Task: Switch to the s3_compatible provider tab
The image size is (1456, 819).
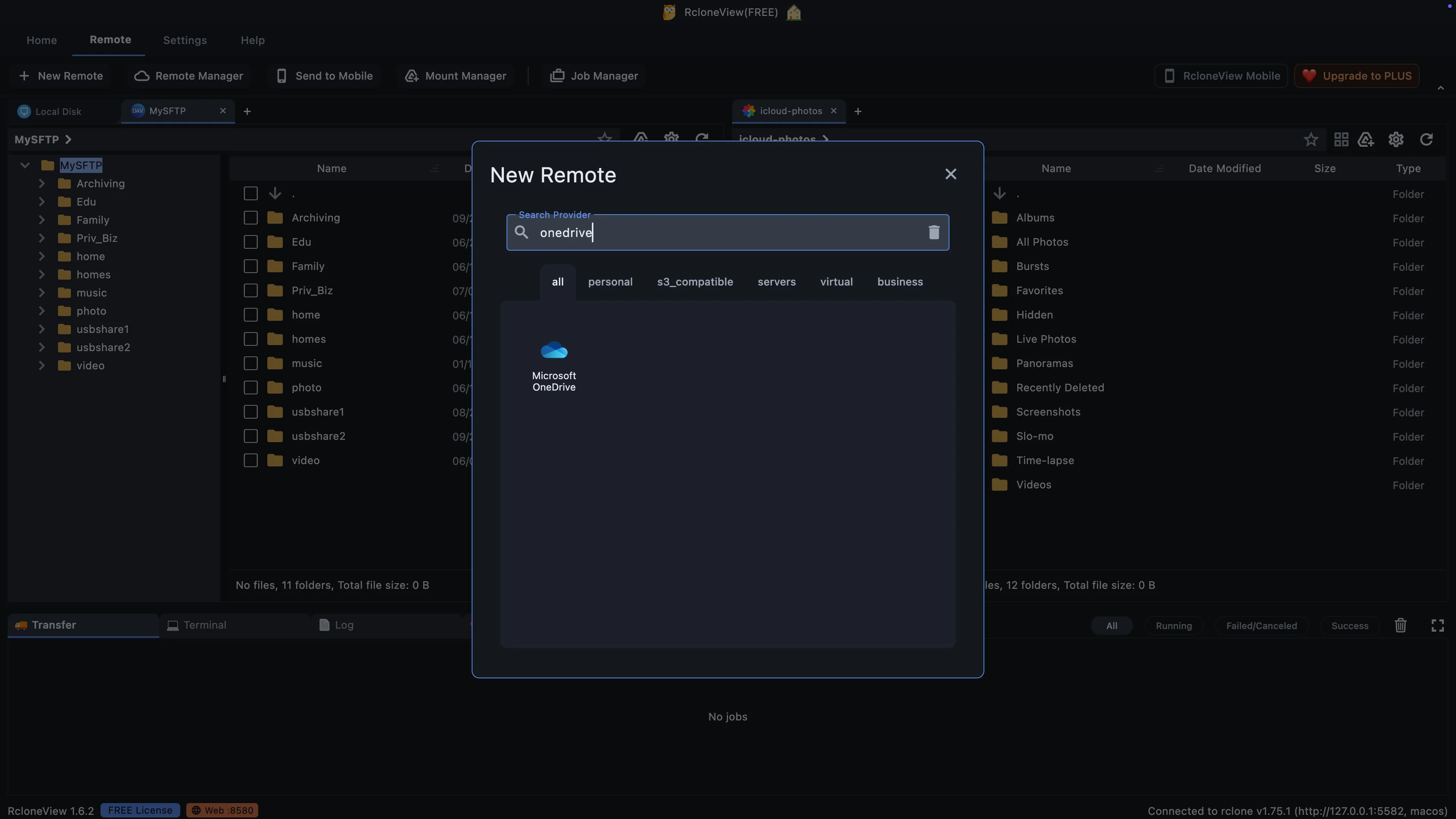Action: point(695,281)
